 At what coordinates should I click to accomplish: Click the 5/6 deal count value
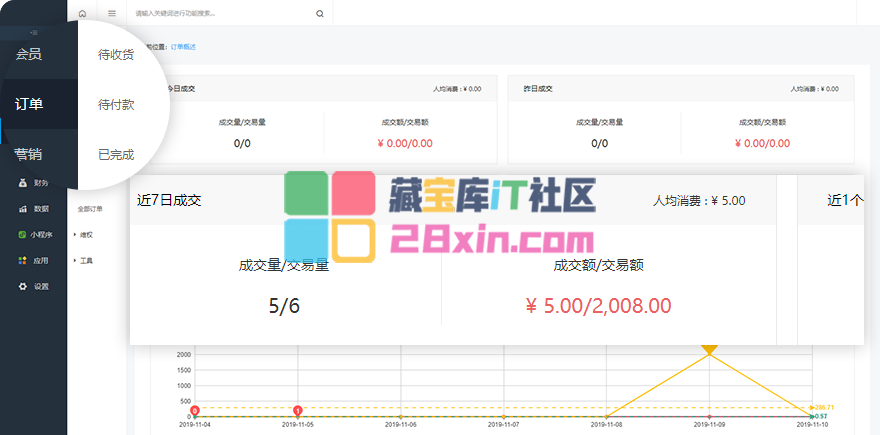coord(284,306)
